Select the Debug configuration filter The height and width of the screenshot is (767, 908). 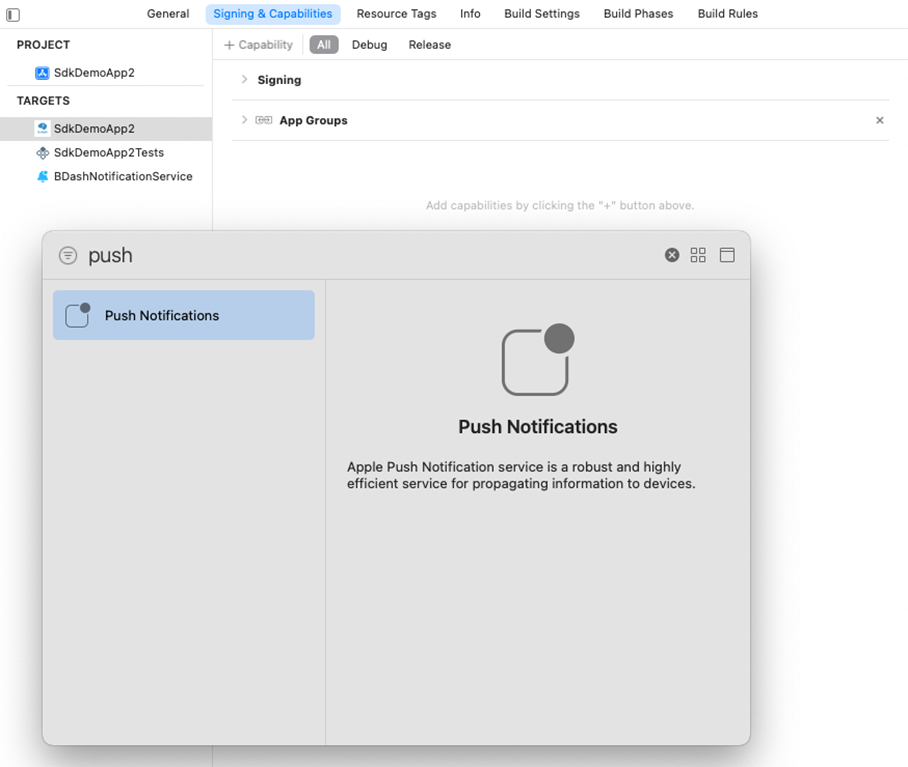pos(369,45)
